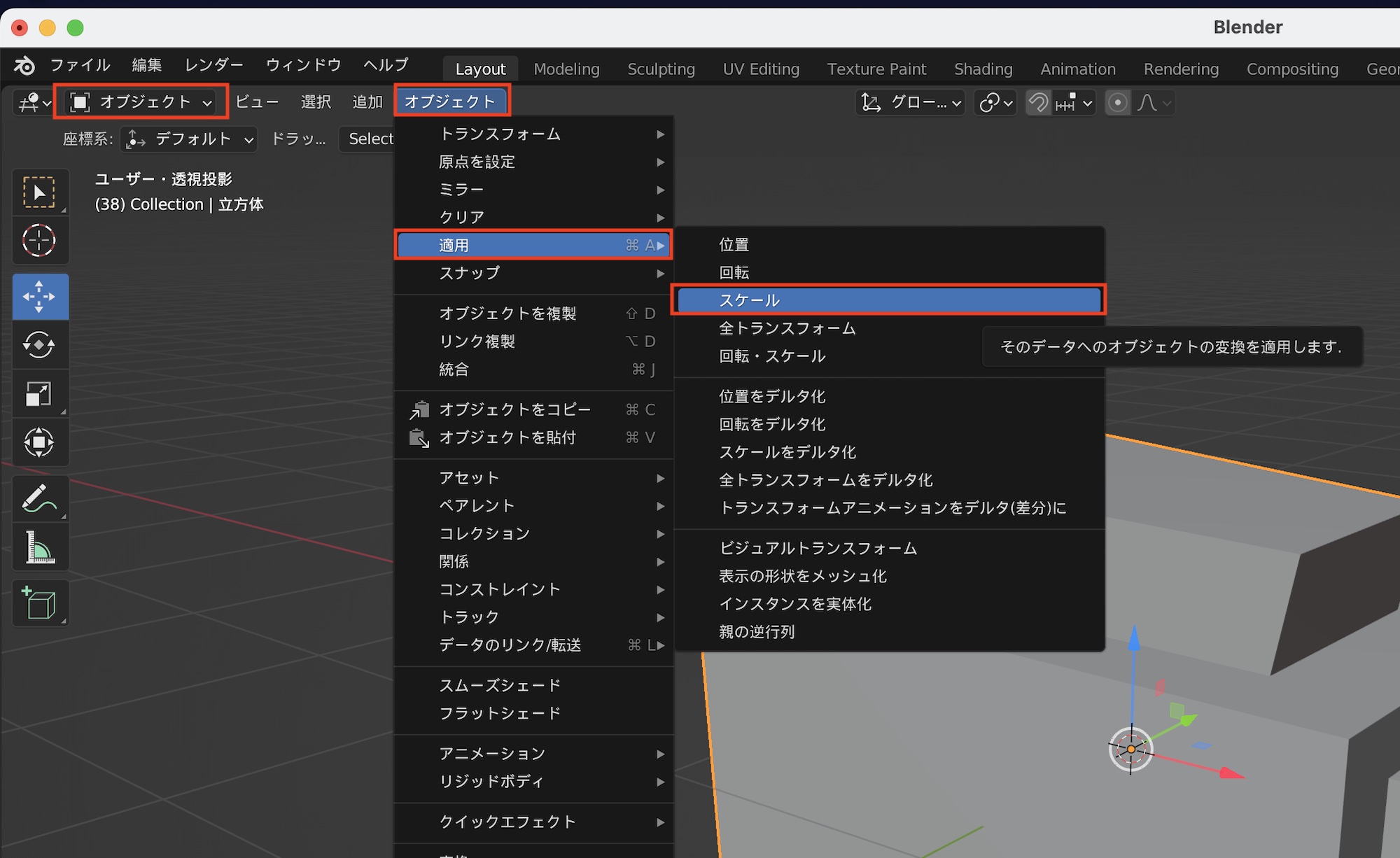Select the Annotate pencil tool
This screenshot has height=858, width=1400.
point(39,498)
